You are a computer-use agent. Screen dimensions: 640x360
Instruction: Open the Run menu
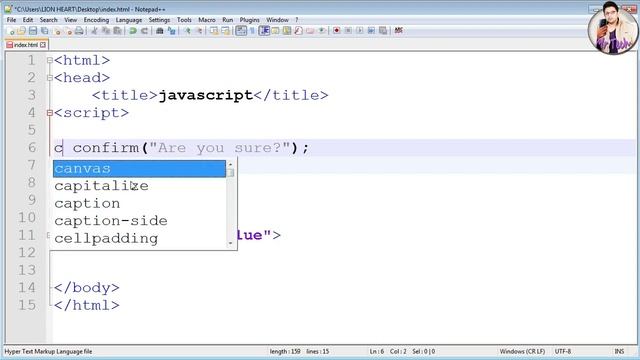[227, 20]
